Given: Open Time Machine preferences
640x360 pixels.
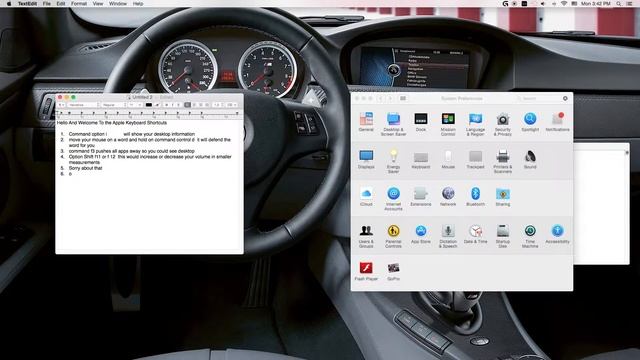Looking at the screenshot, I should click(x=530, y=236).
